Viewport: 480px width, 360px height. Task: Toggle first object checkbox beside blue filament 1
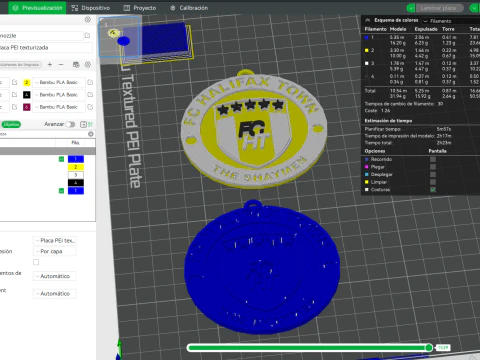point(61,159)
